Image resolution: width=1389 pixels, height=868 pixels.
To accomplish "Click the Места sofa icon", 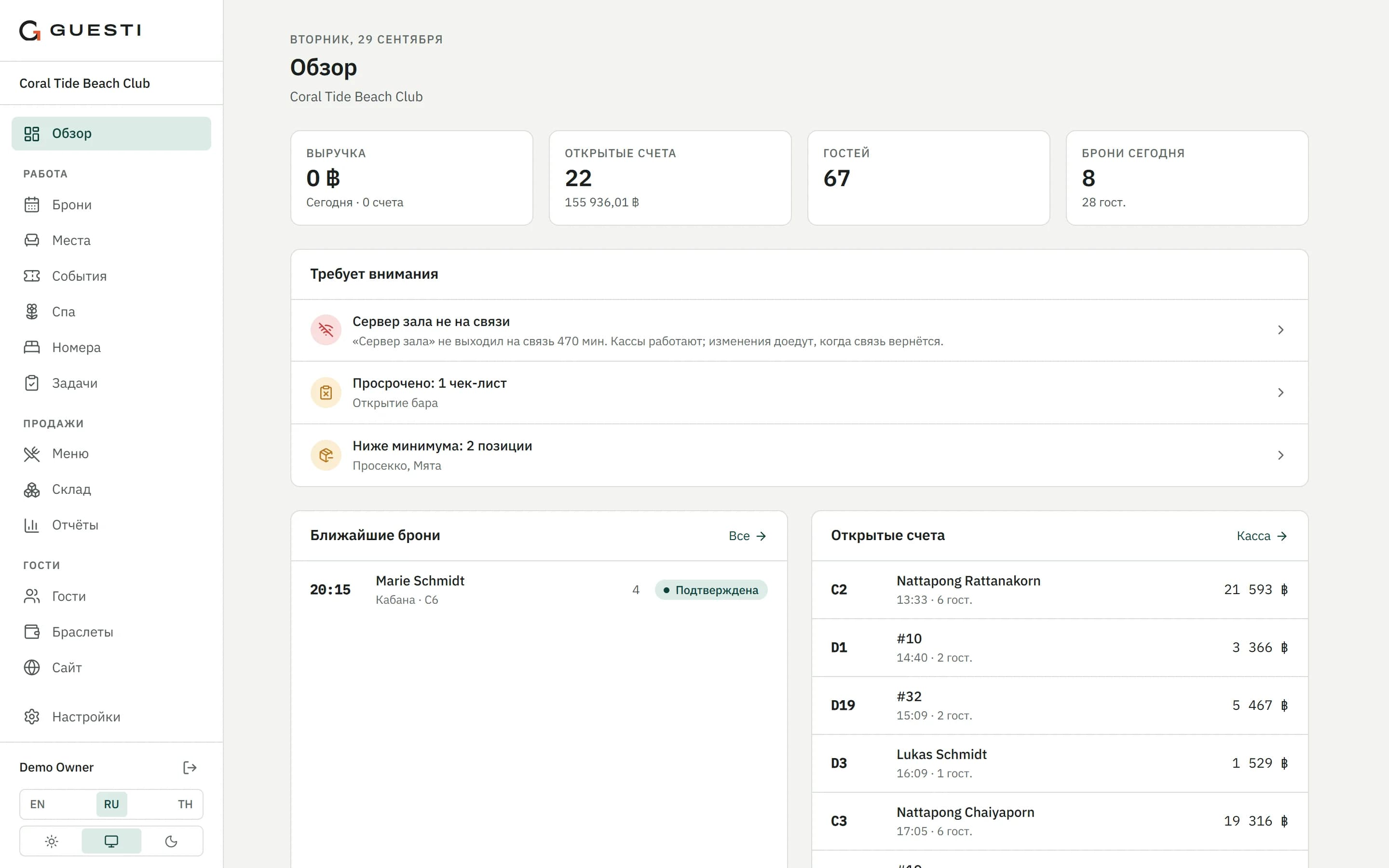I will (x=31, y=241).
